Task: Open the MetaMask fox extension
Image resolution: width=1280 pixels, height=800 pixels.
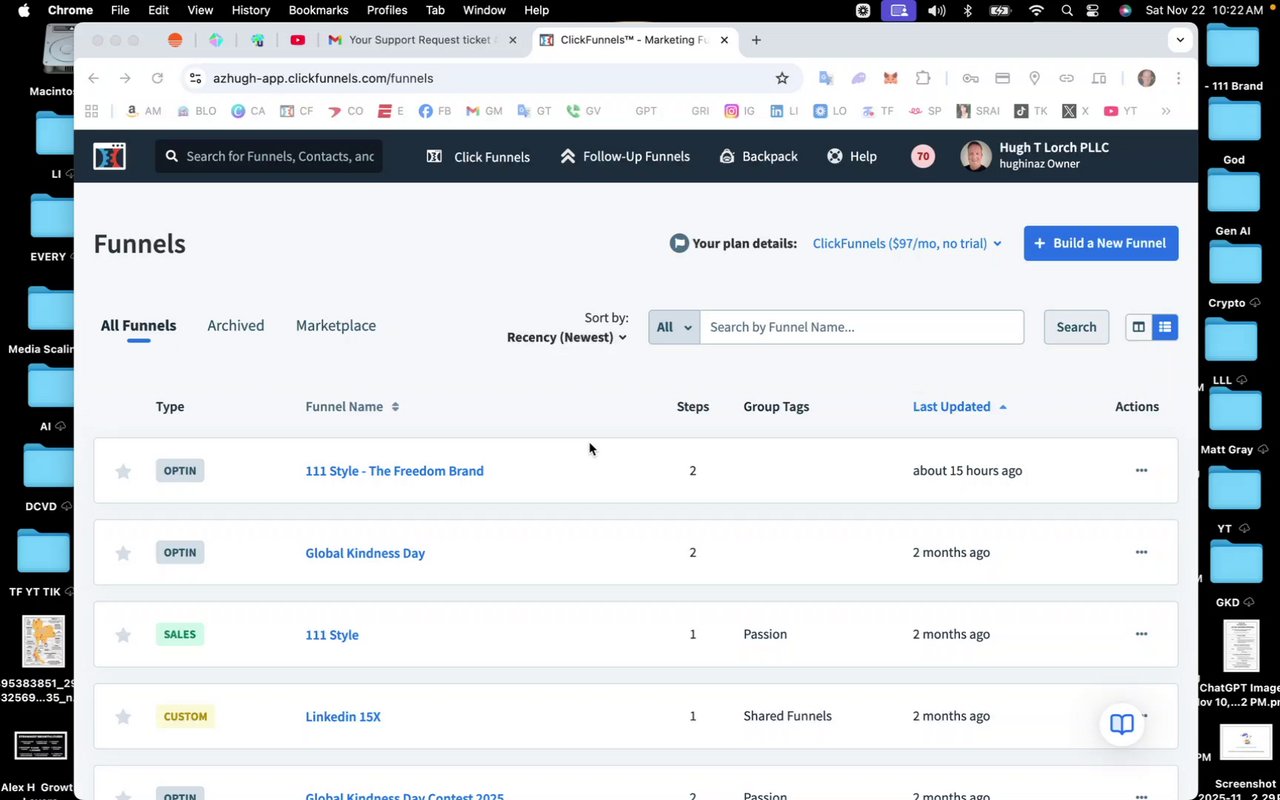Action: [x=890, y=78]
